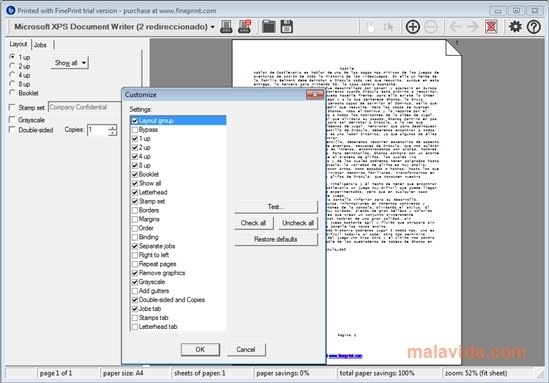Screen dimensions: 549x383
Task: Click the 'total paper savings: 100%' status entry
Action: pyautogui.click(x=377, y=373)
